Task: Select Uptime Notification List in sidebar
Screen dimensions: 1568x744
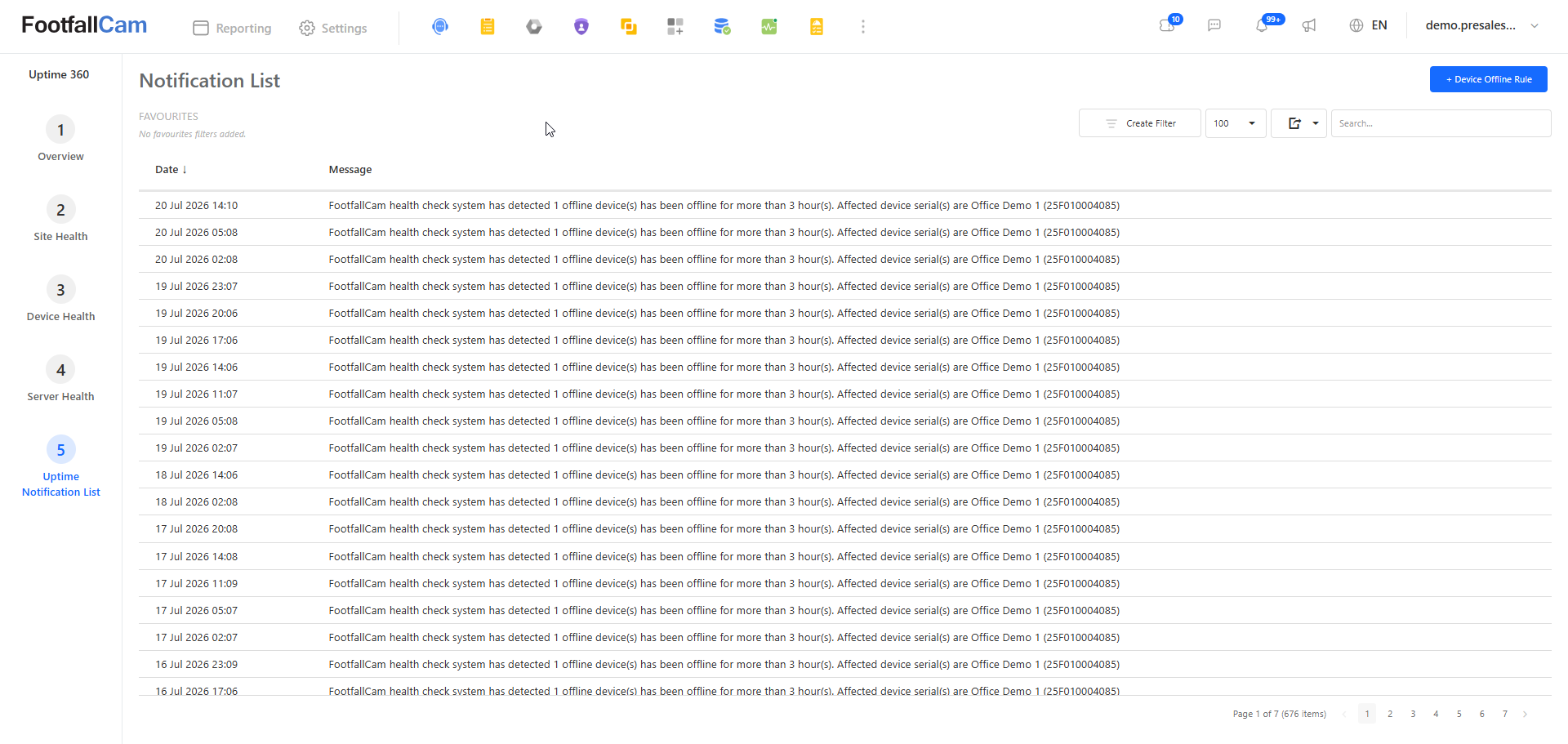Action: click(x=60, y=484)
